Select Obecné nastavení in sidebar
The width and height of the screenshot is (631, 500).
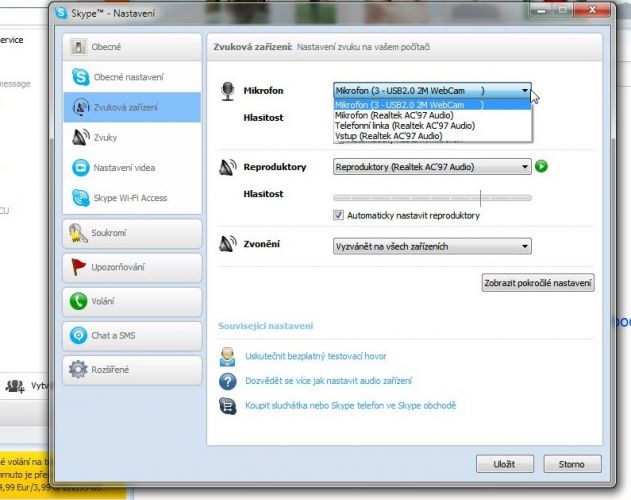coord(132,77)
